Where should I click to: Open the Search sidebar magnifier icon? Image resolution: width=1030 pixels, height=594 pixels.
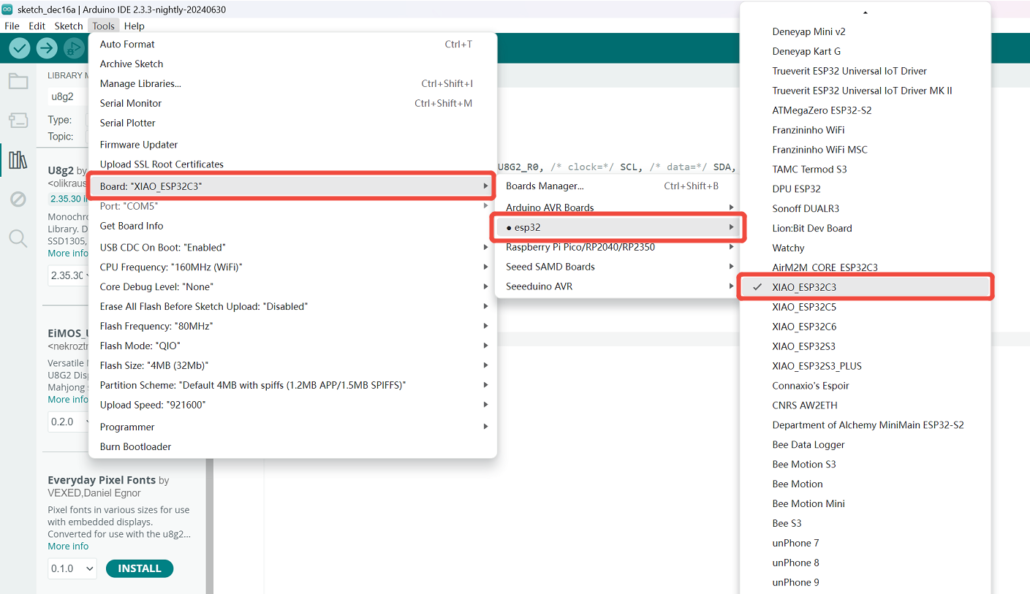[20, 237]
